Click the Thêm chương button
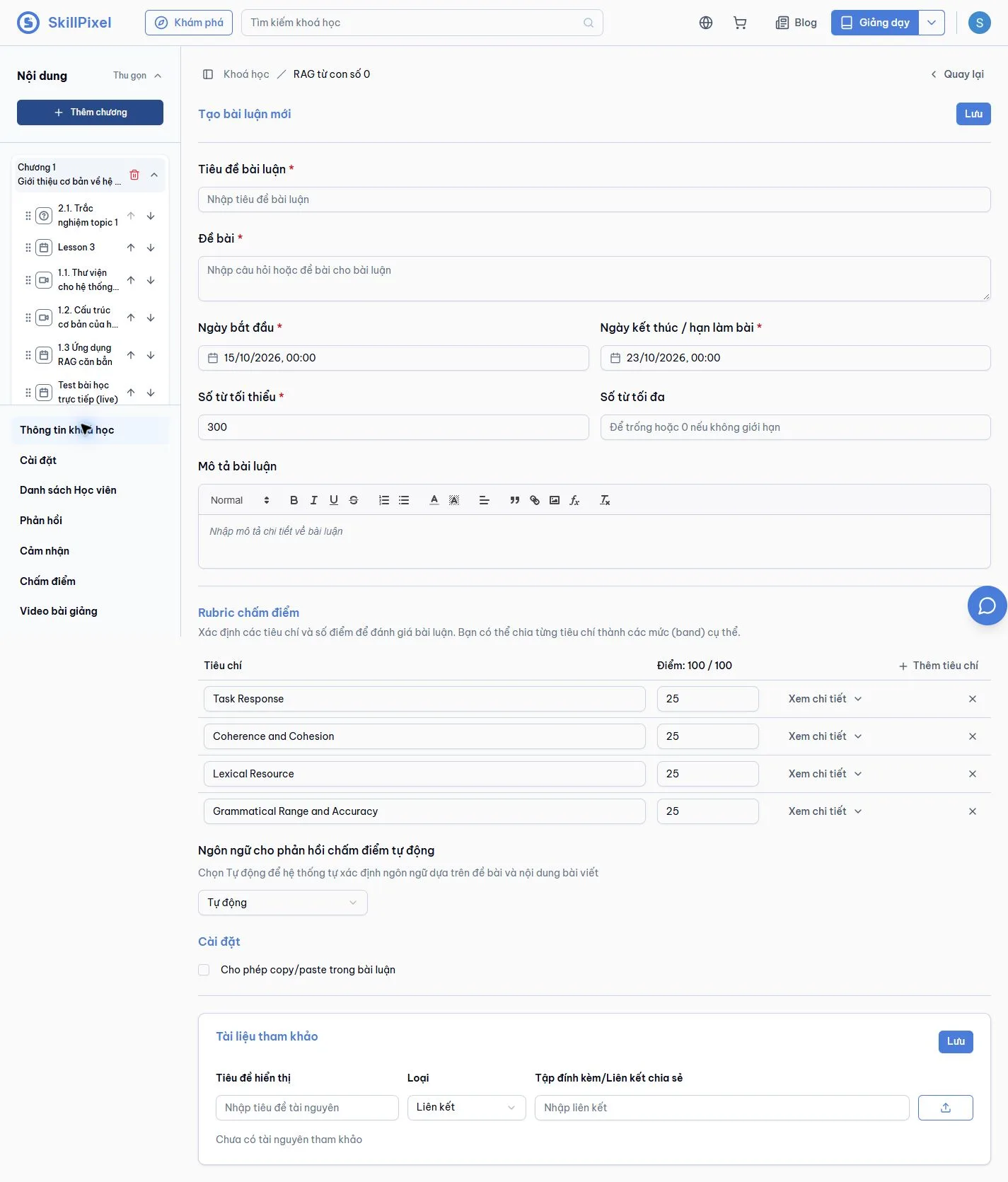 click(90, 112)
